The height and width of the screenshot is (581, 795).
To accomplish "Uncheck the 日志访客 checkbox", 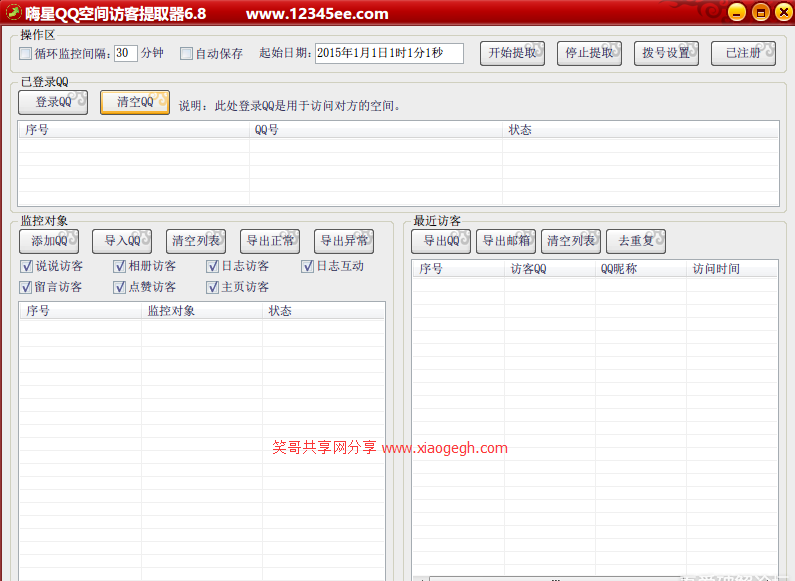I will pos(213,266).
